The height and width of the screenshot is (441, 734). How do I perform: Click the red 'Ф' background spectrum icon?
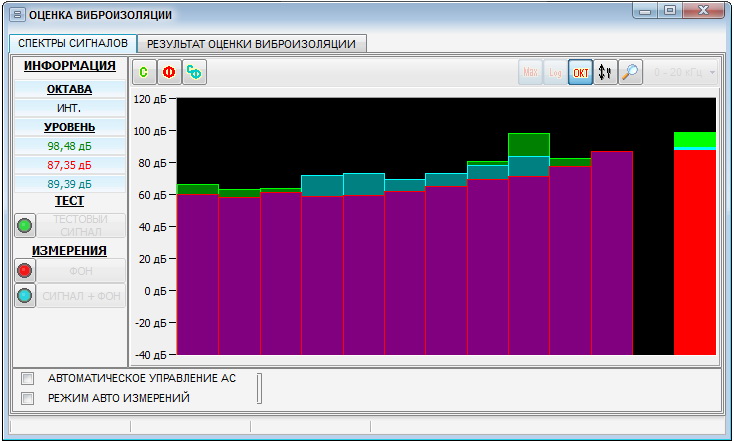169,72
